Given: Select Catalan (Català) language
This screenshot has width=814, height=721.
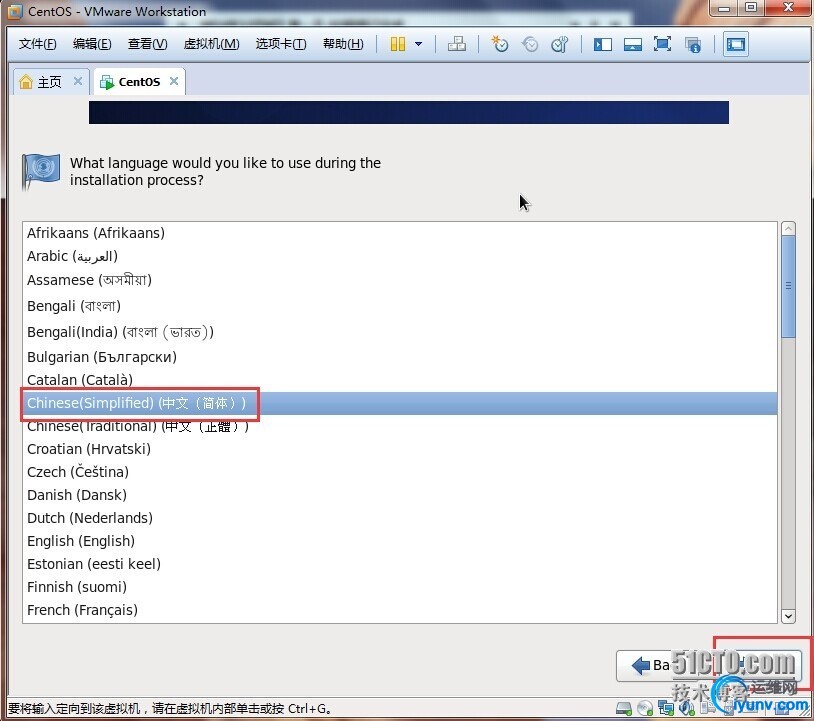Looking at the screenshot, I should click(x=400, y=380).
